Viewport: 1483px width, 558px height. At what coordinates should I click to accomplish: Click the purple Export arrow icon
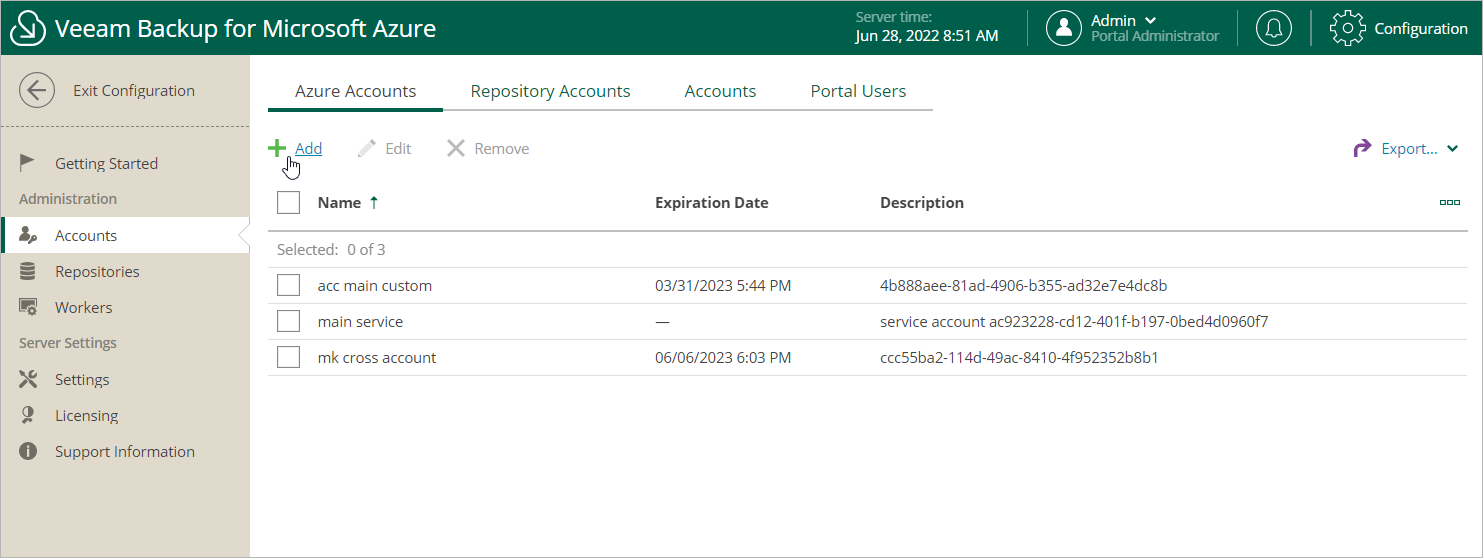click(x=1362, y=149)
